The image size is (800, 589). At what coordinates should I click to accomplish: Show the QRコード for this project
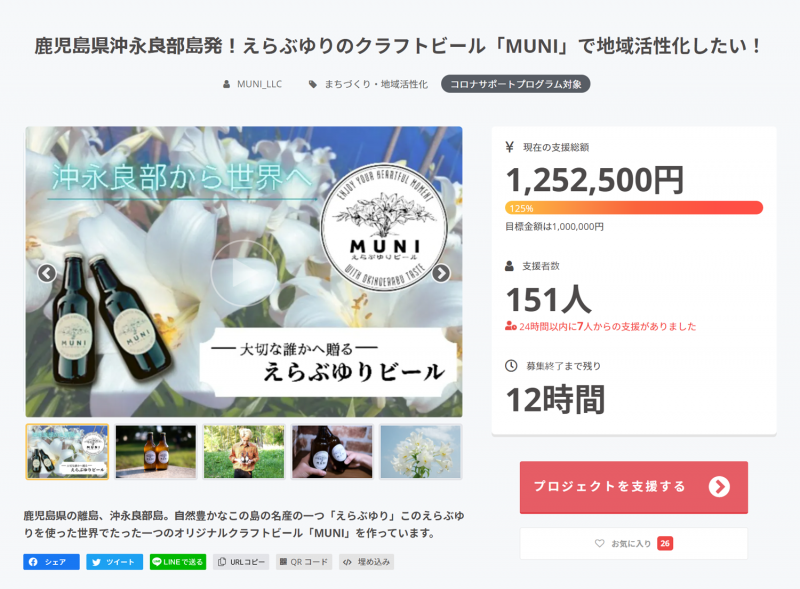pos(304,561)
